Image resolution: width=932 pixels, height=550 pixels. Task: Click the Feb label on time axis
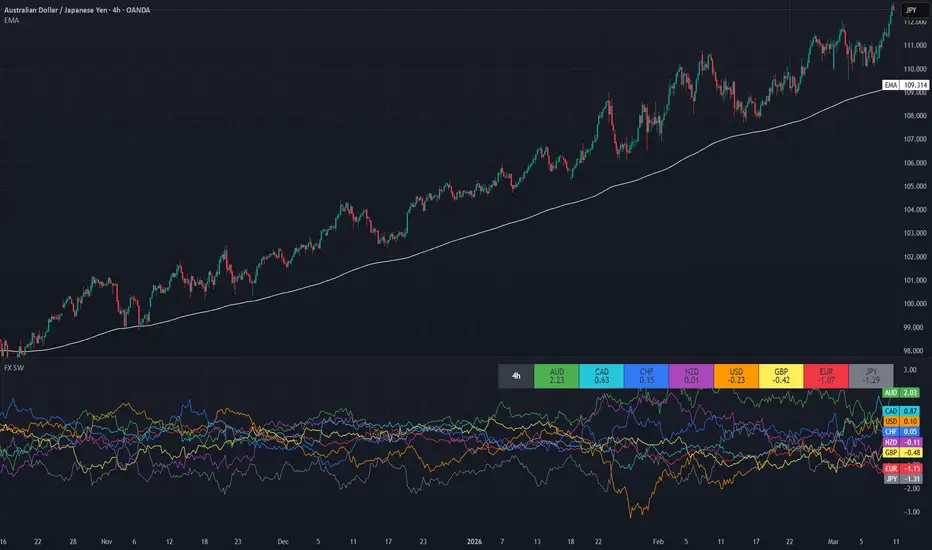tap(658, 542)
